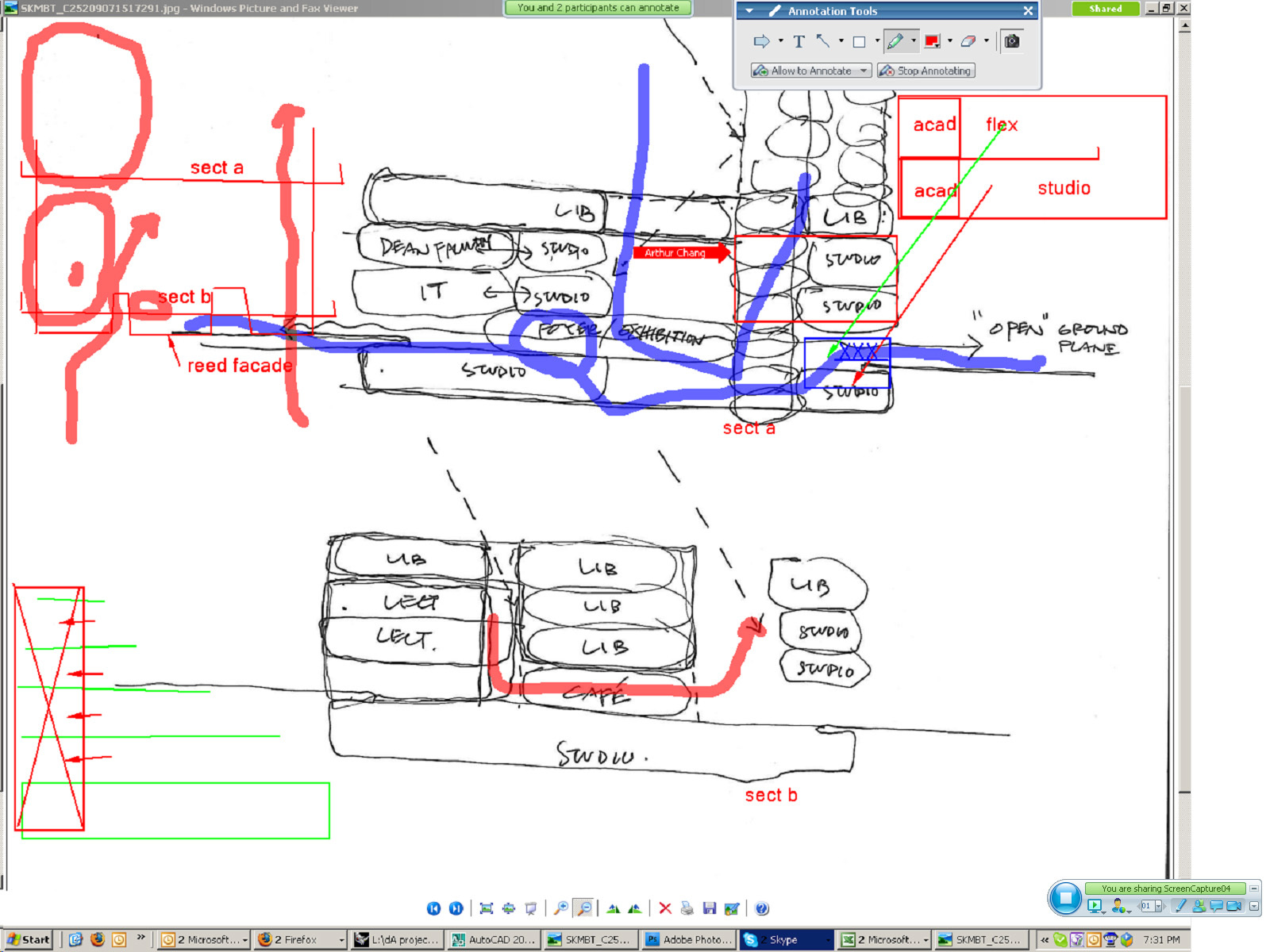Select the eraser annotation tool
The height and width of the screenshot is (952, 1270).
[968, 41]
